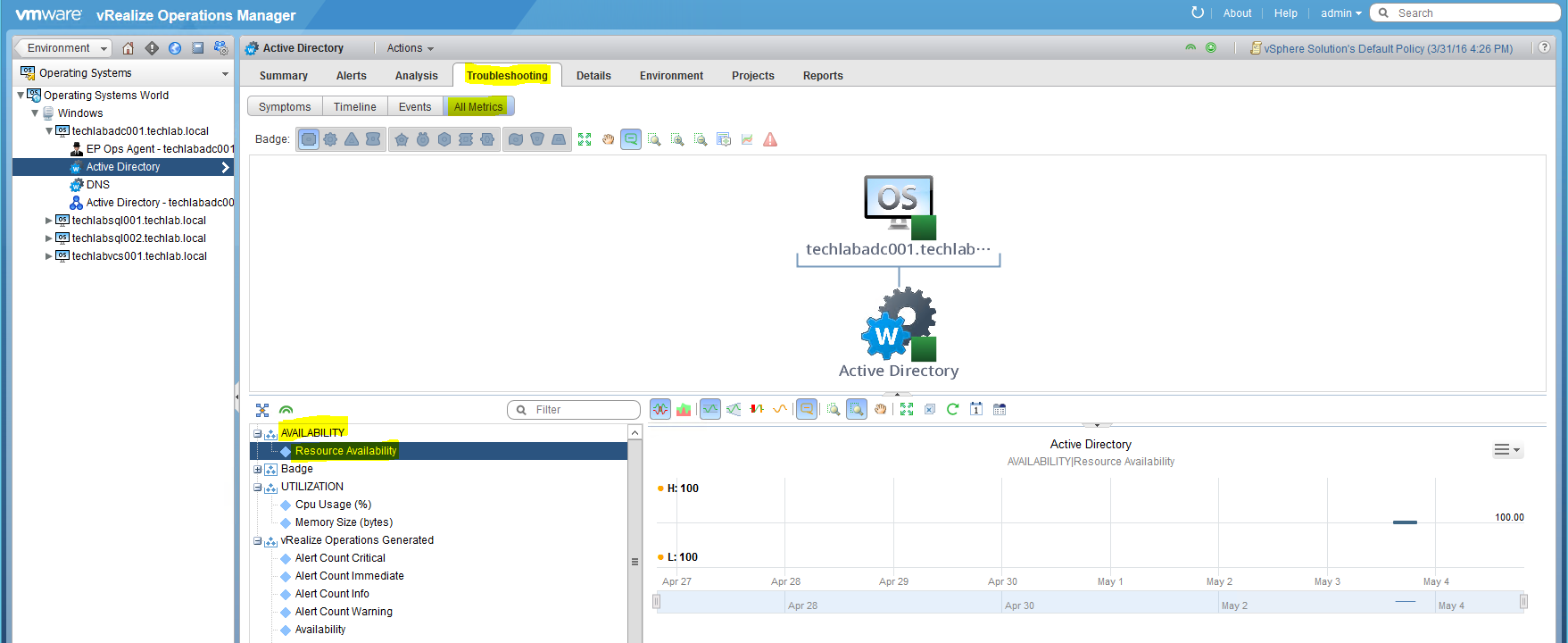The image size is (1568, 643).
Task: Click the red-green area chart icon
Action: tap(684, 409)
